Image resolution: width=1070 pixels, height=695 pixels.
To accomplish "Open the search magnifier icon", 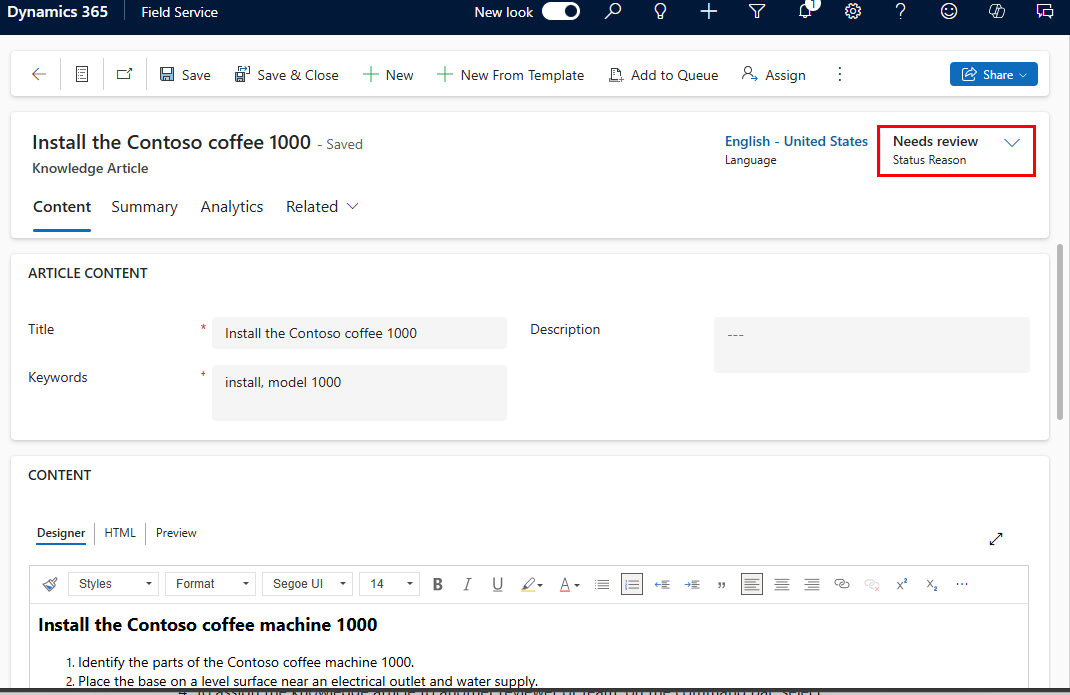I will click(613, 12).
